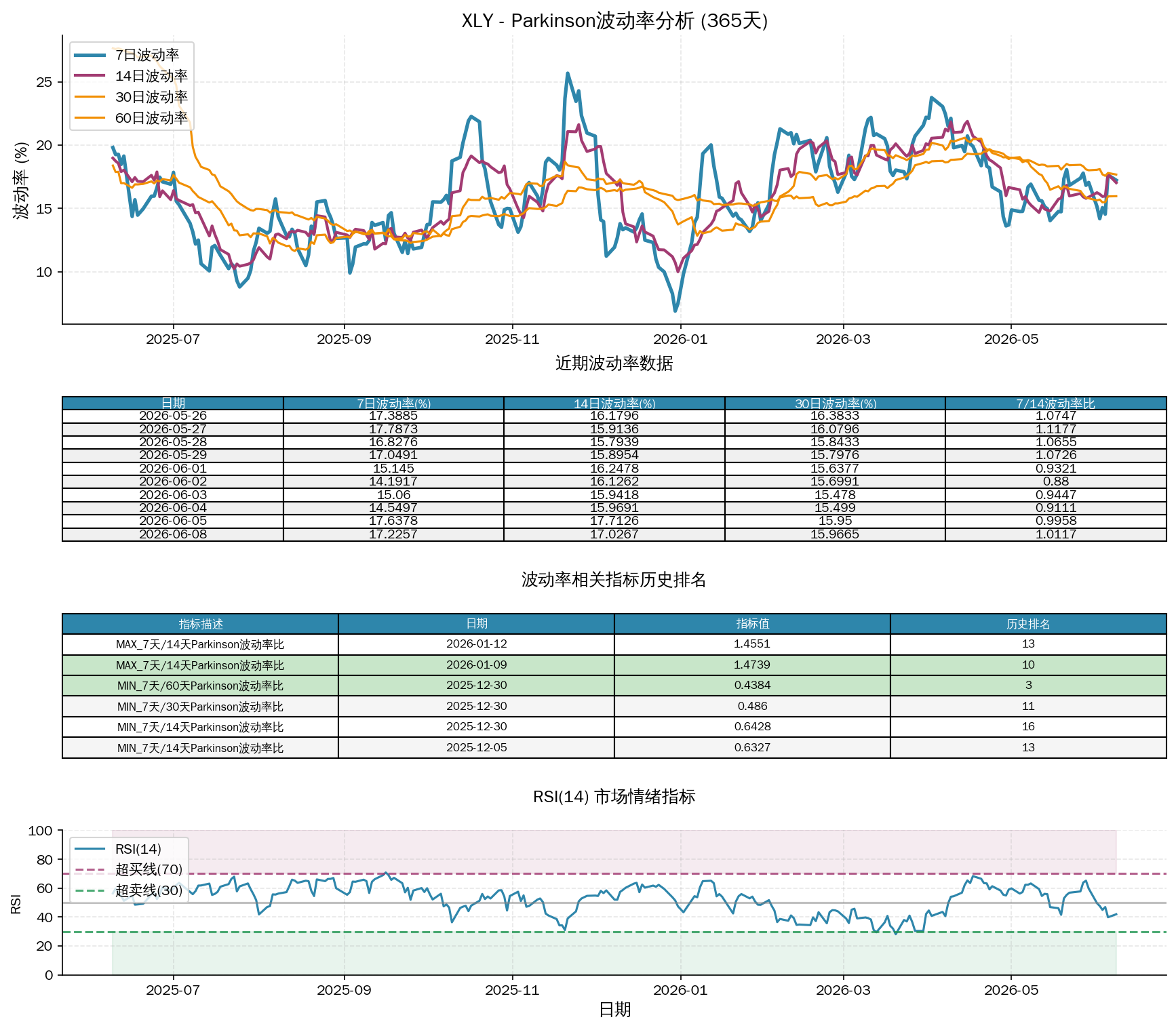Click the 2026-01 tick label on the volatility chart
This screenshot has height=1028, width=1176.
pos(680,339)
